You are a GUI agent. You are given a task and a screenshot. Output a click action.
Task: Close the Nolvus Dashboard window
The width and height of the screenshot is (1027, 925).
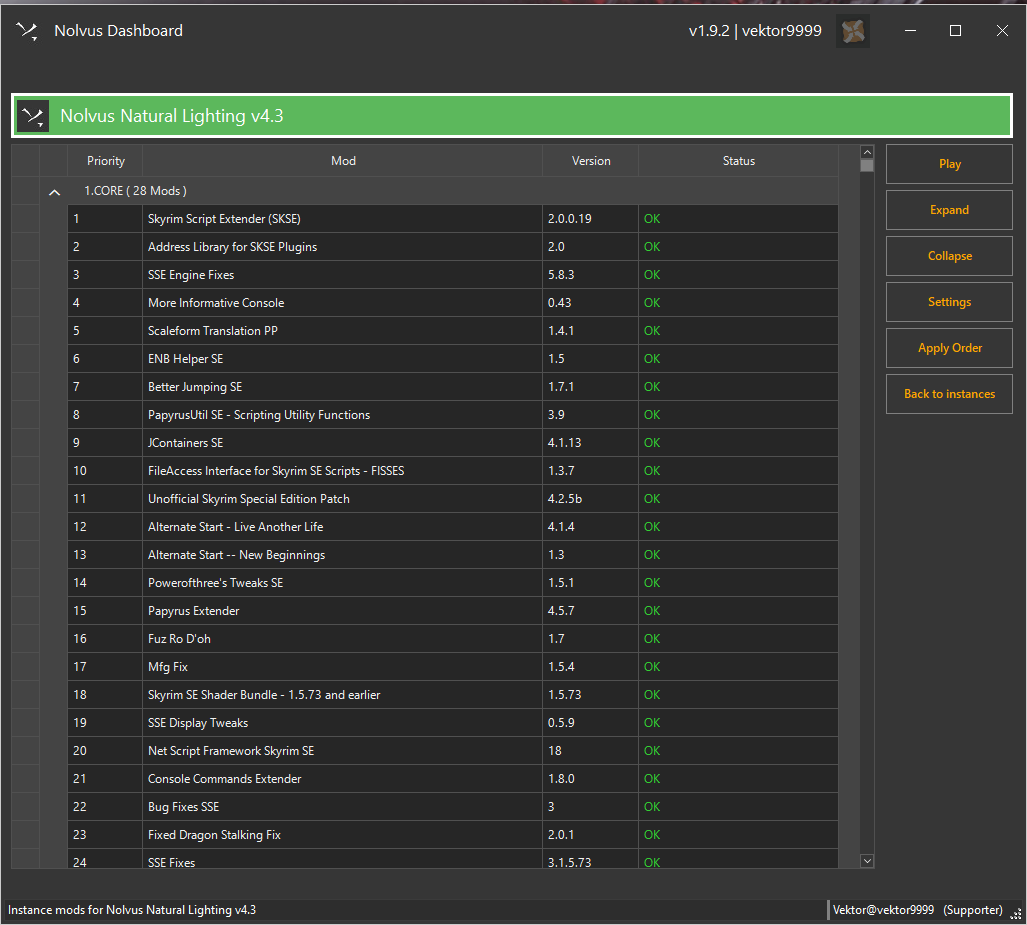click(1002, 31)
